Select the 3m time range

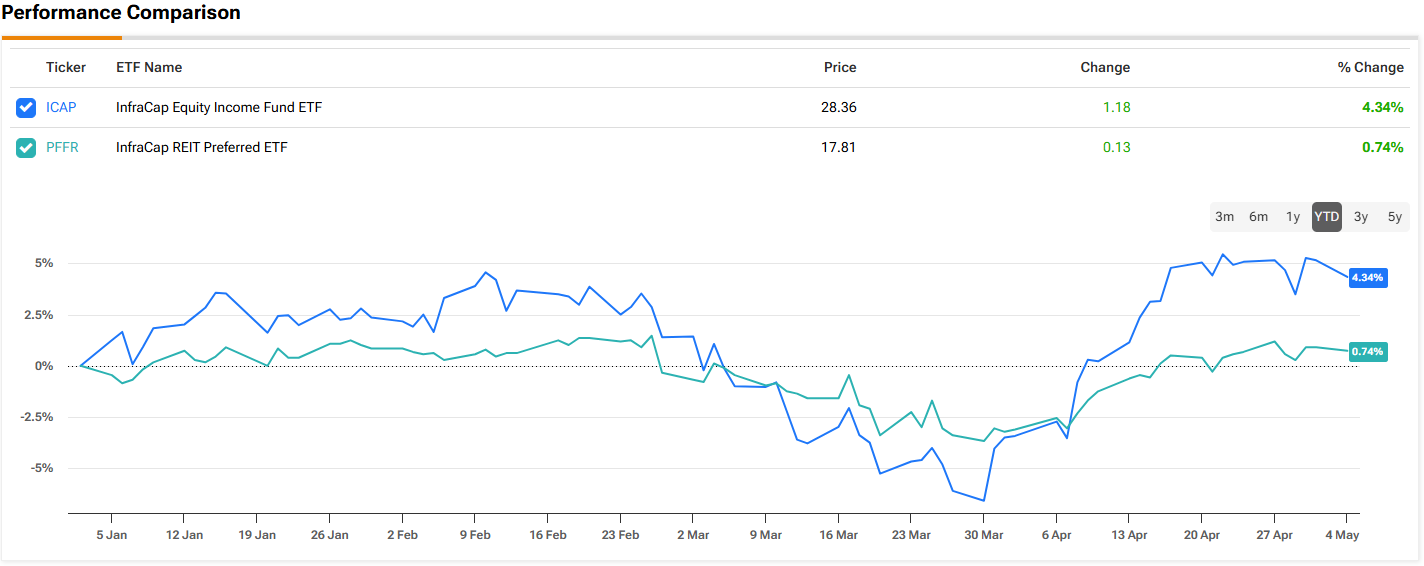click(x=1224, y=217)
